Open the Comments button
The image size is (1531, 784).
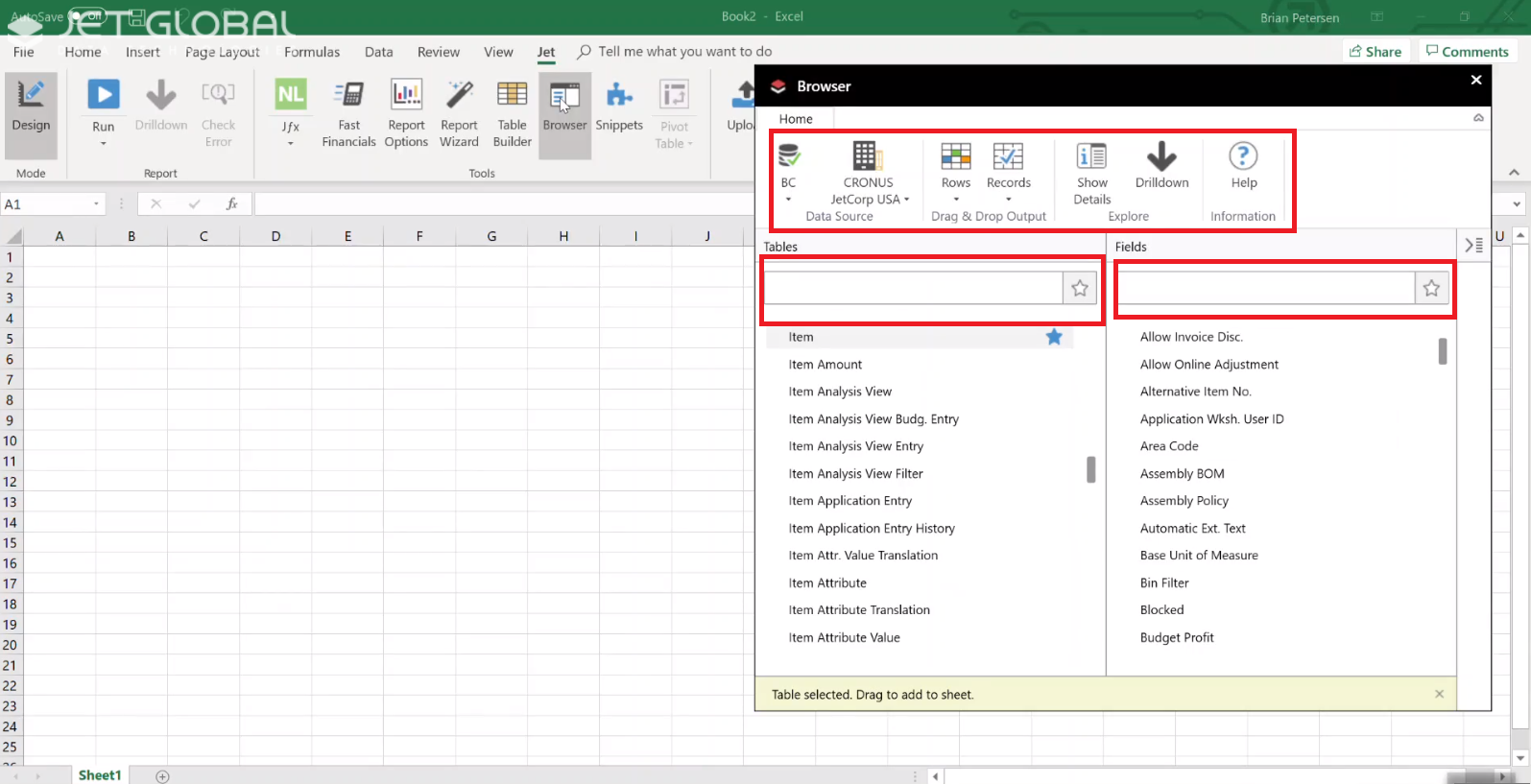(1467, 52)
